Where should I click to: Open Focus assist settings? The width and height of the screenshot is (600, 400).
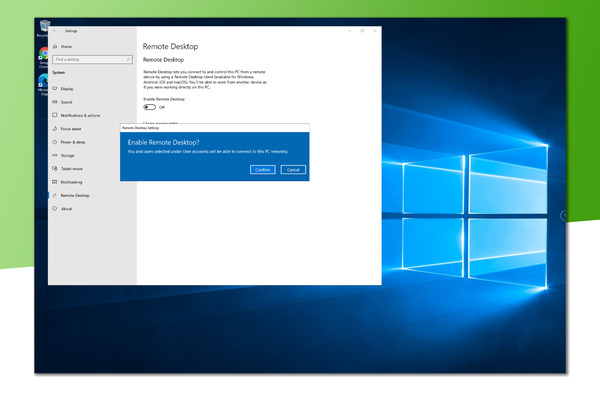(x=72, y=129)
